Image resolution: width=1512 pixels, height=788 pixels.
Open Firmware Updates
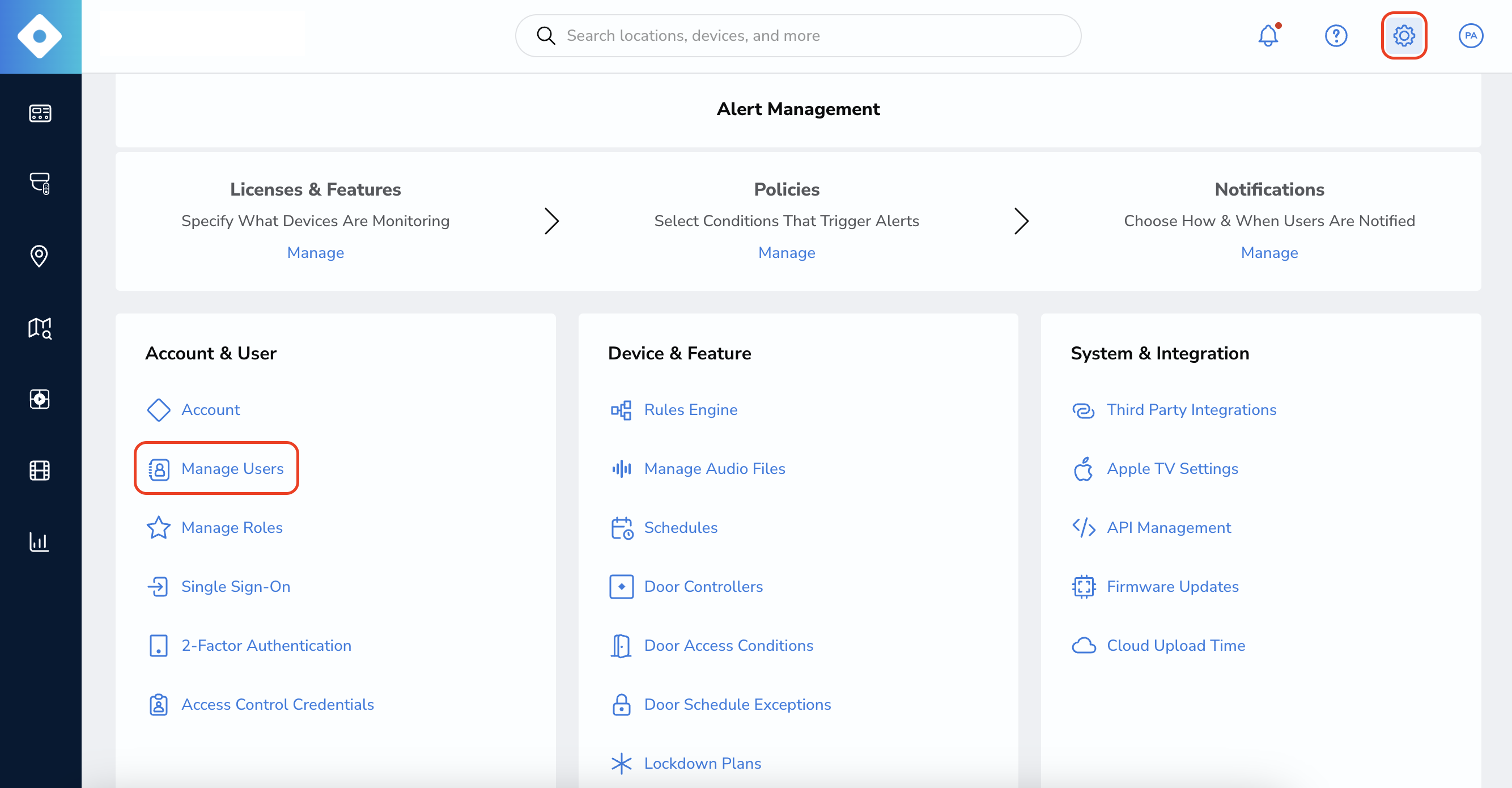tap(1172, 587)
